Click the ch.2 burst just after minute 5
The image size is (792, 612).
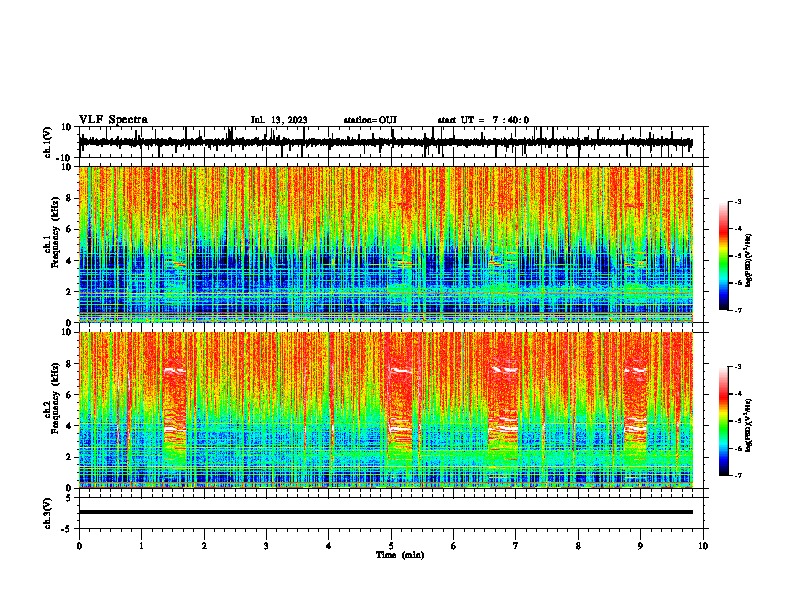point(402,412)
